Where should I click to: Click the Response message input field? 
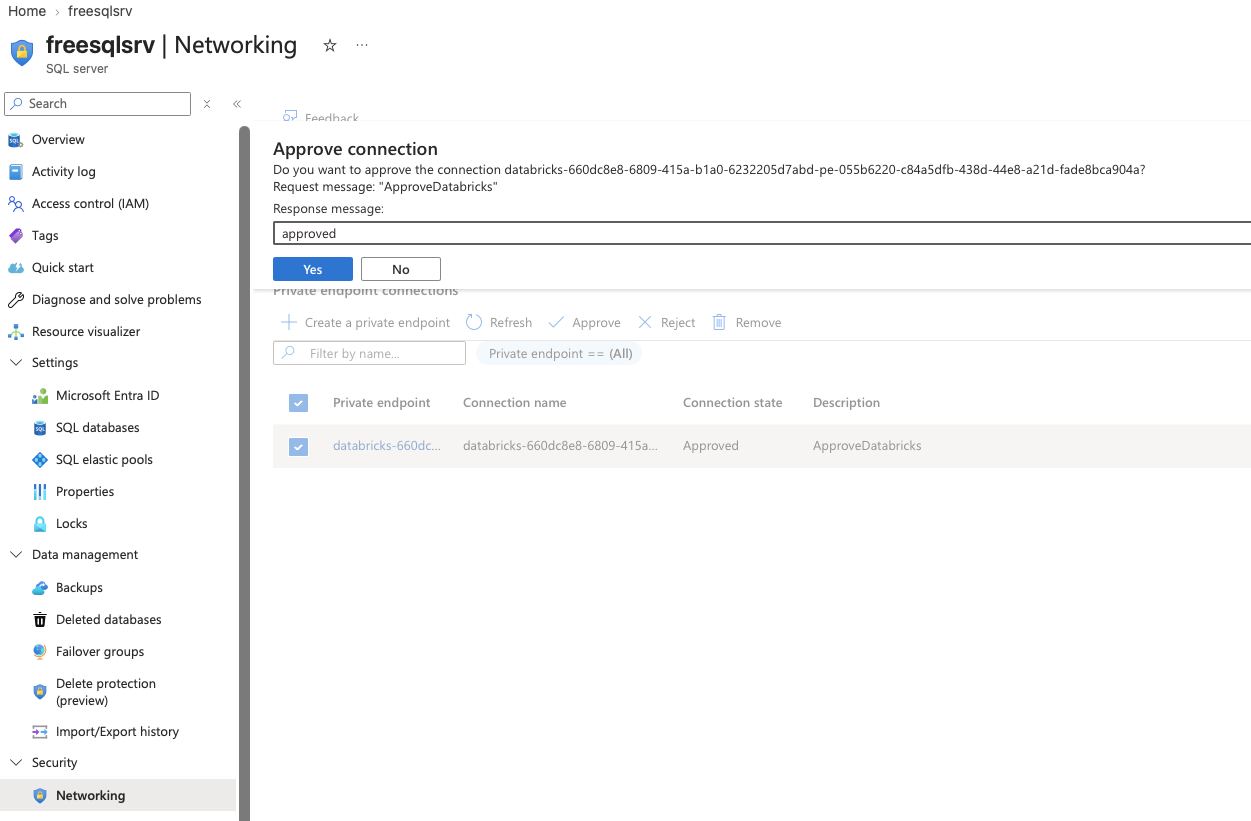point(761,233)
